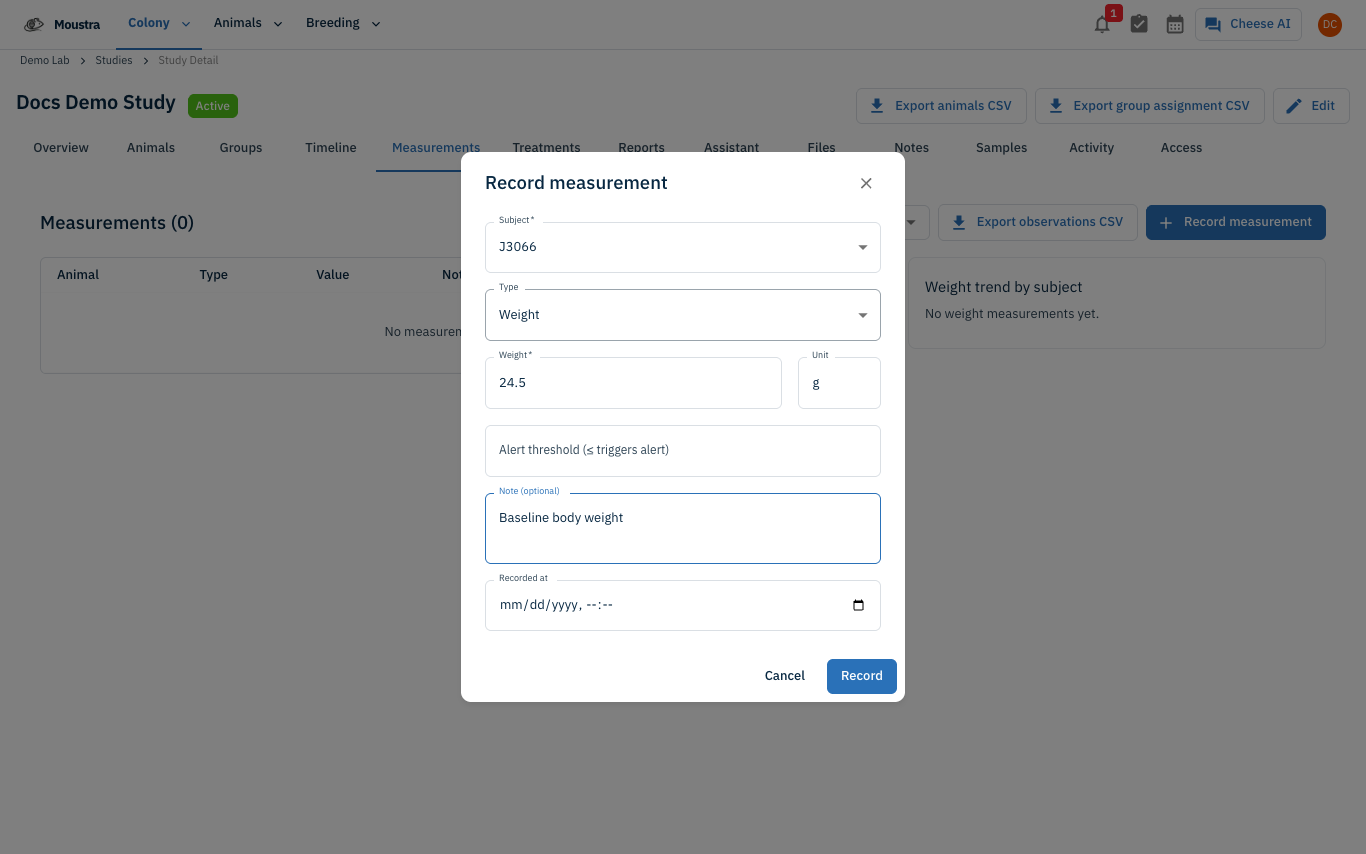The width and height of the screenshot is (1366, 854).
Task: Click the plus icon on Record measurement
Action: tap(1166, 222)
